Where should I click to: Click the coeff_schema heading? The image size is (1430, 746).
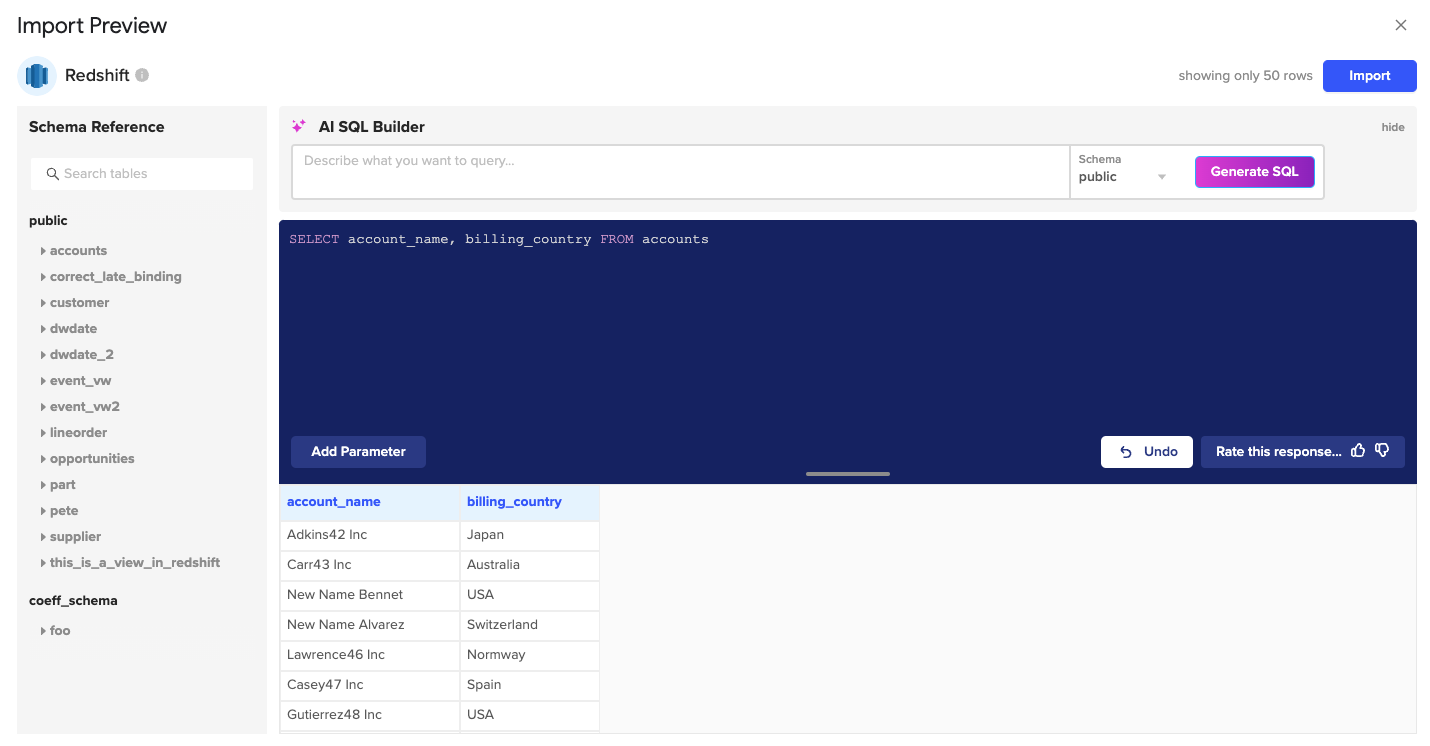pyautogui.click(x=73, y=601)
